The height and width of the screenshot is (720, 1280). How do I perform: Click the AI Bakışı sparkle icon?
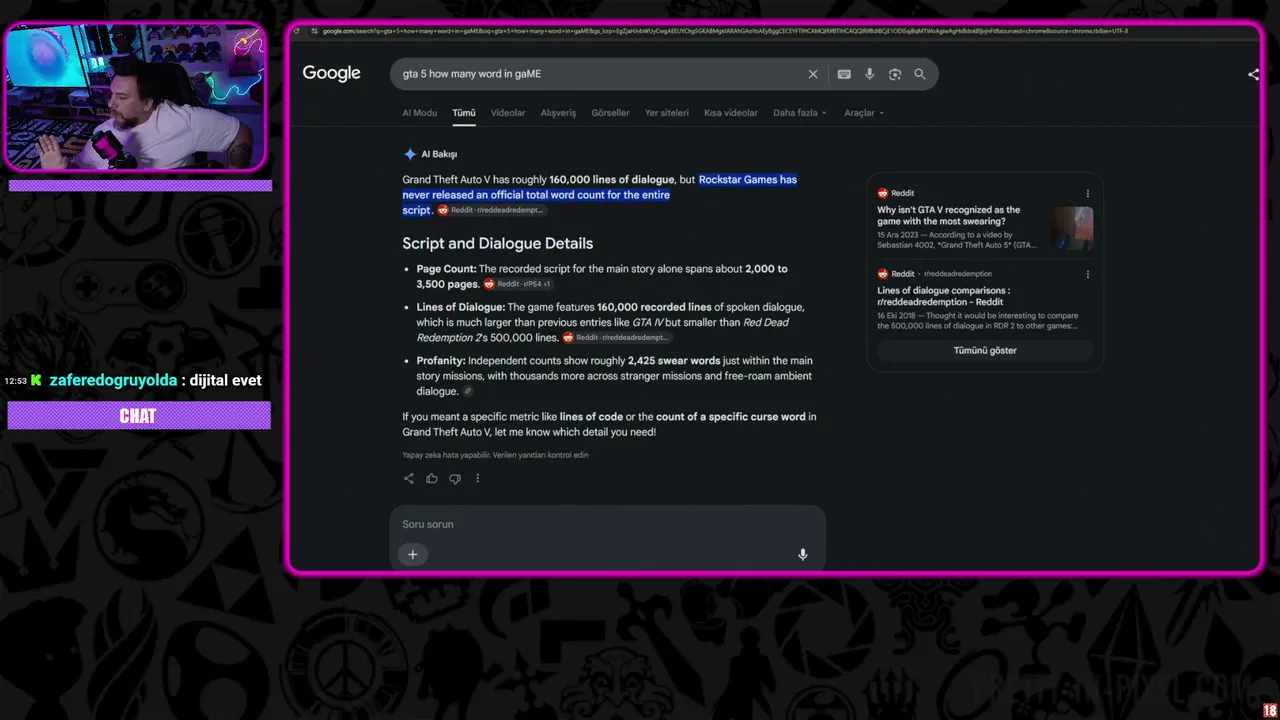[x=410, y=154]
